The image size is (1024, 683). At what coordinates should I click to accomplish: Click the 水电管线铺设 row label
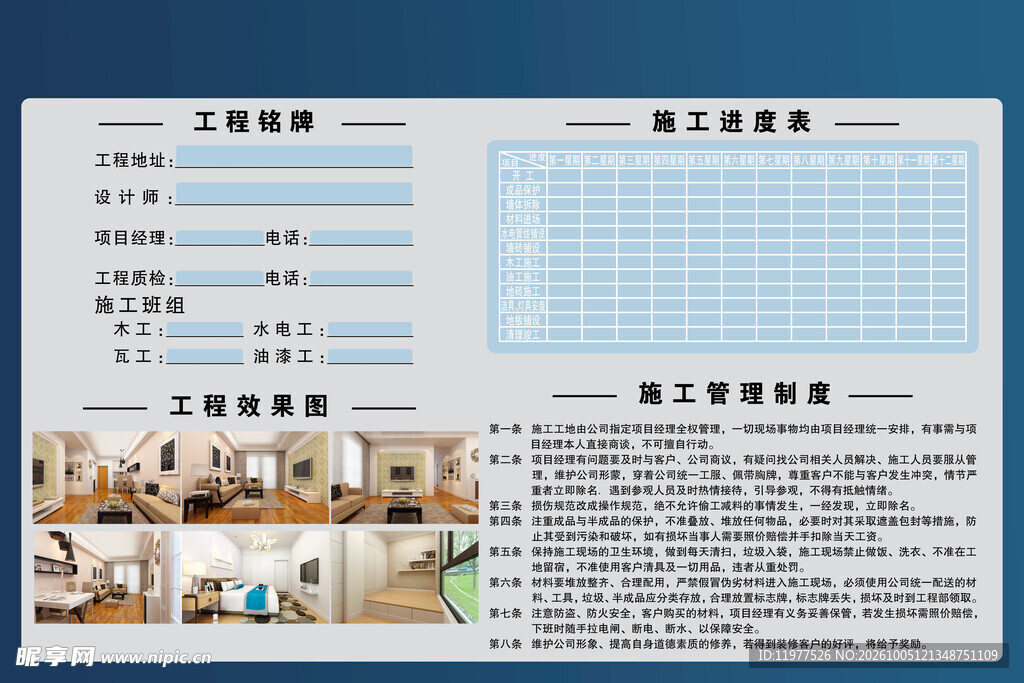(523, 233)
